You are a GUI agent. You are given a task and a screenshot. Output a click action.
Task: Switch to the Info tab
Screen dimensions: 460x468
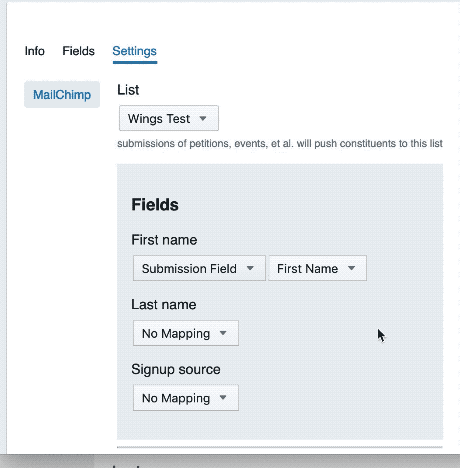pyautogui.click(x=35, y=51)
